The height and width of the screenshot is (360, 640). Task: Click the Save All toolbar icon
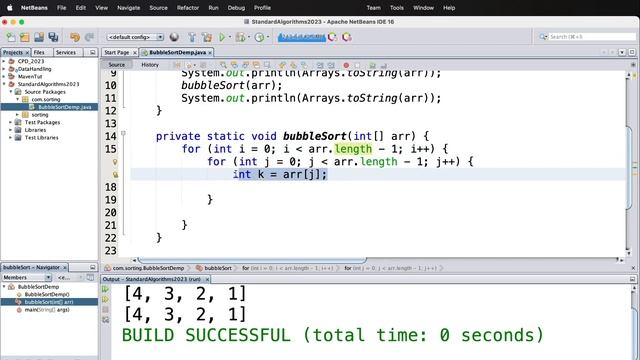[x=53, y=37]
